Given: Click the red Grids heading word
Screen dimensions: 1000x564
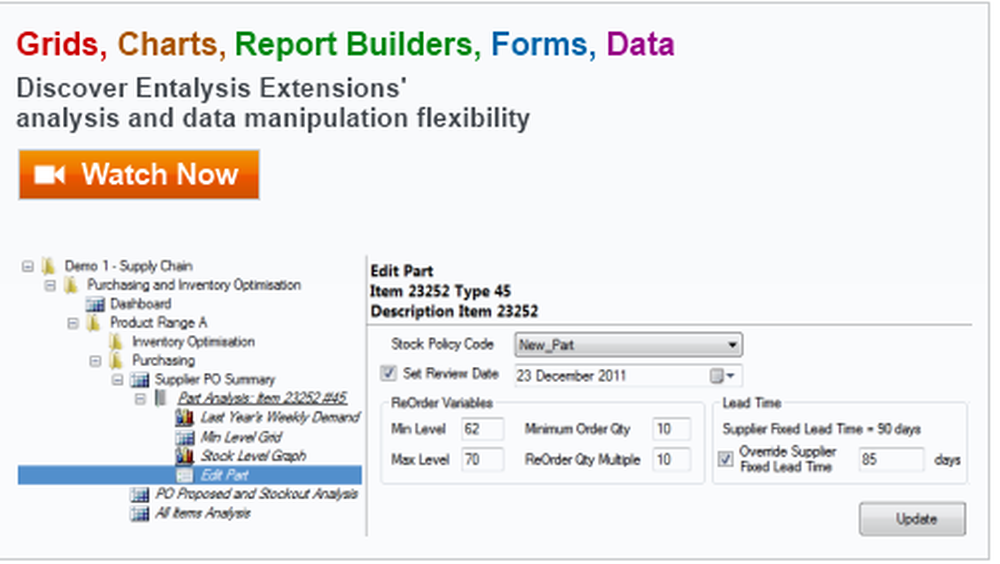Looking at the screenshot, I should click(61, 45).
